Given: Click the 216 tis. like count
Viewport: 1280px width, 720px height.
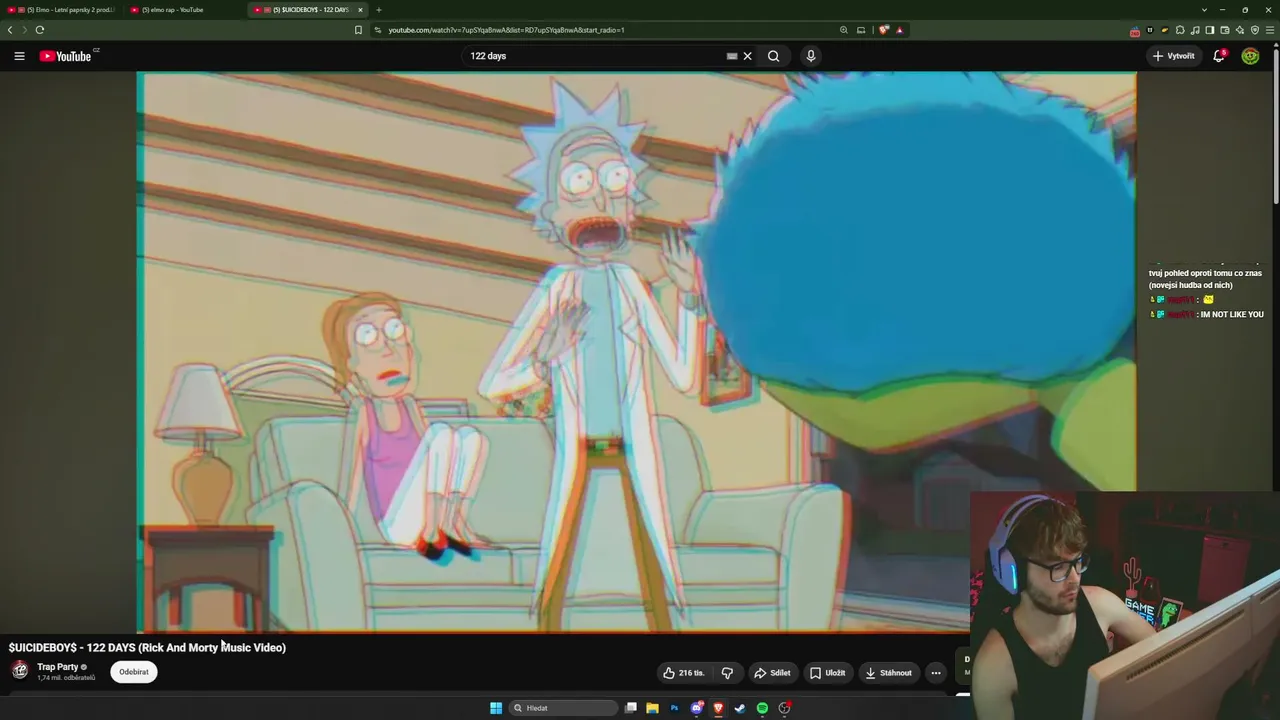Looking at the screenshot, I should pos(692,673).
